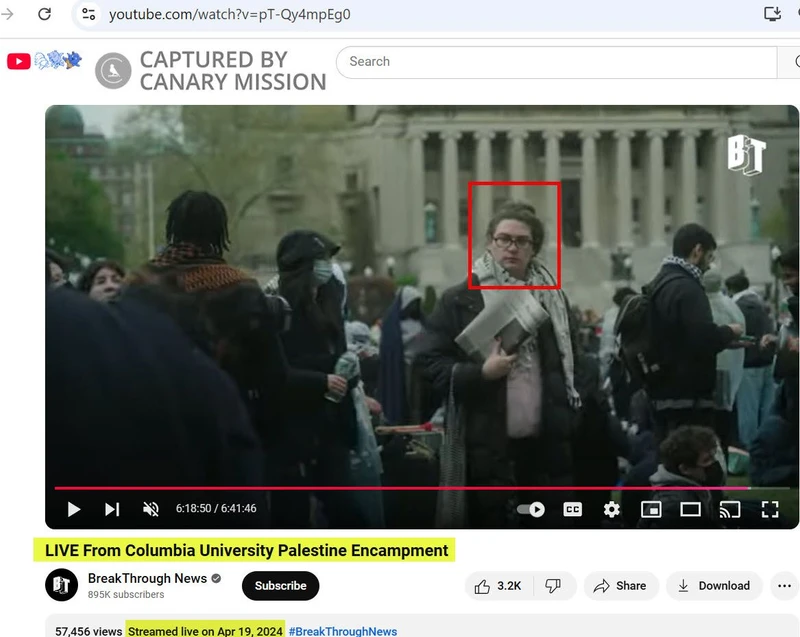
Task: Turn on closed captions (CC)
Action: point(572,509)
